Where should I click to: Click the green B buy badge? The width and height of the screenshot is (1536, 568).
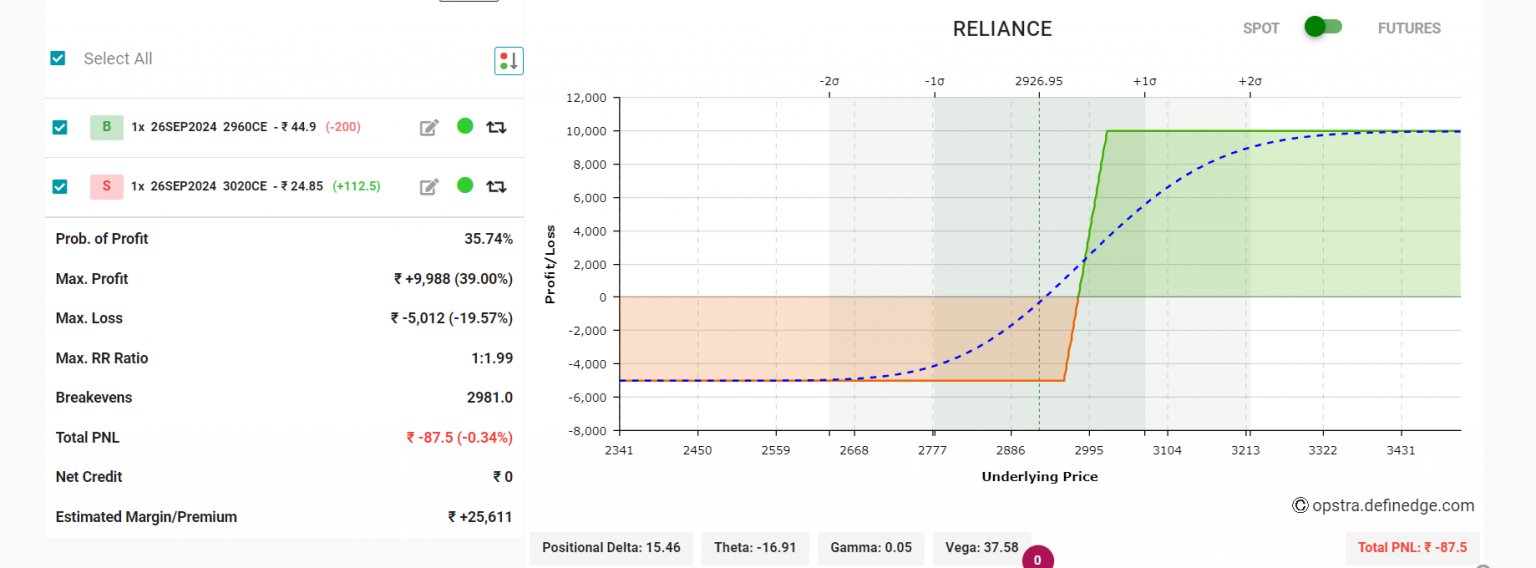tap(106, 127)
